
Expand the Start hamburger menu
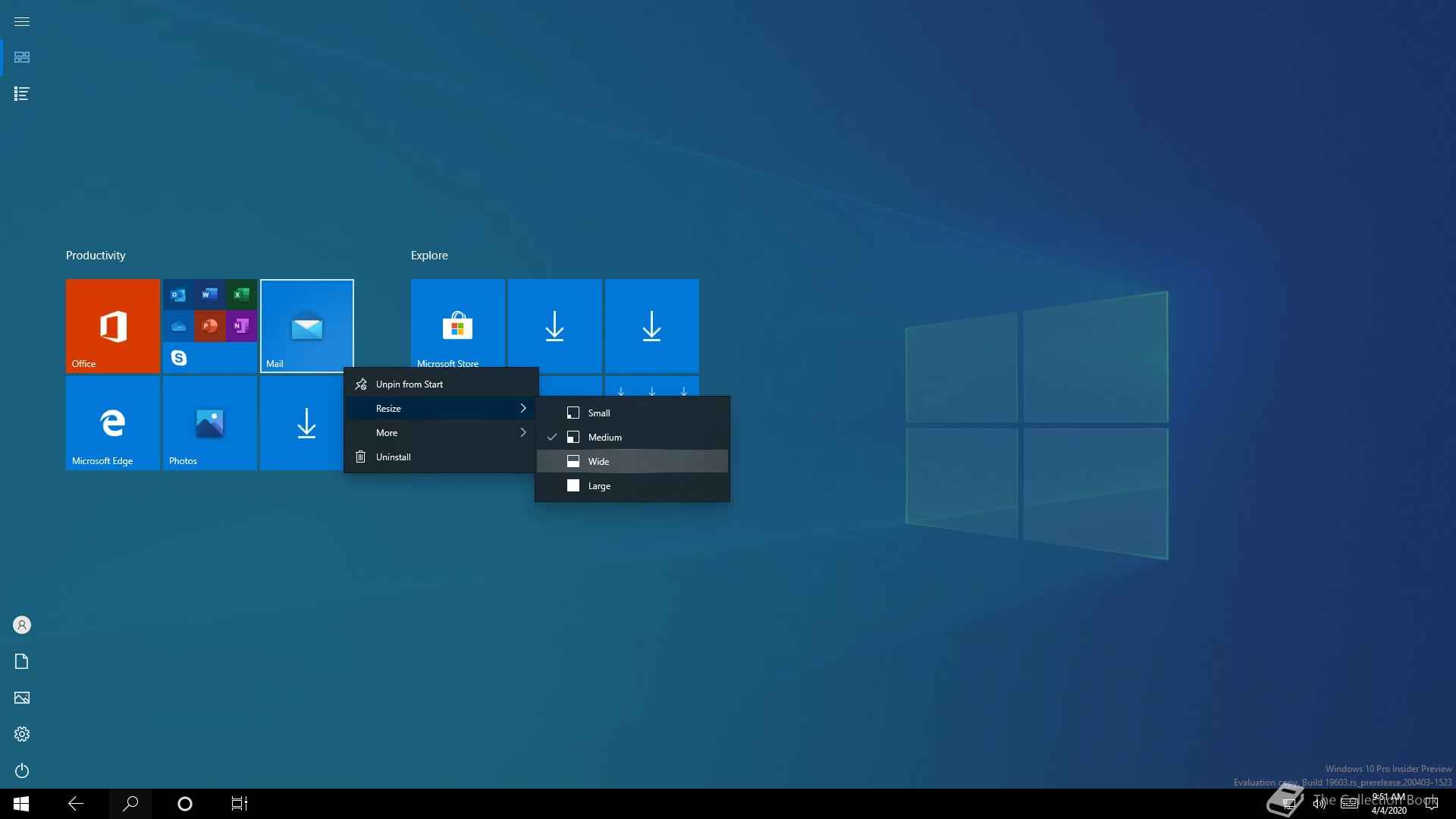click(x=22, y=21)
